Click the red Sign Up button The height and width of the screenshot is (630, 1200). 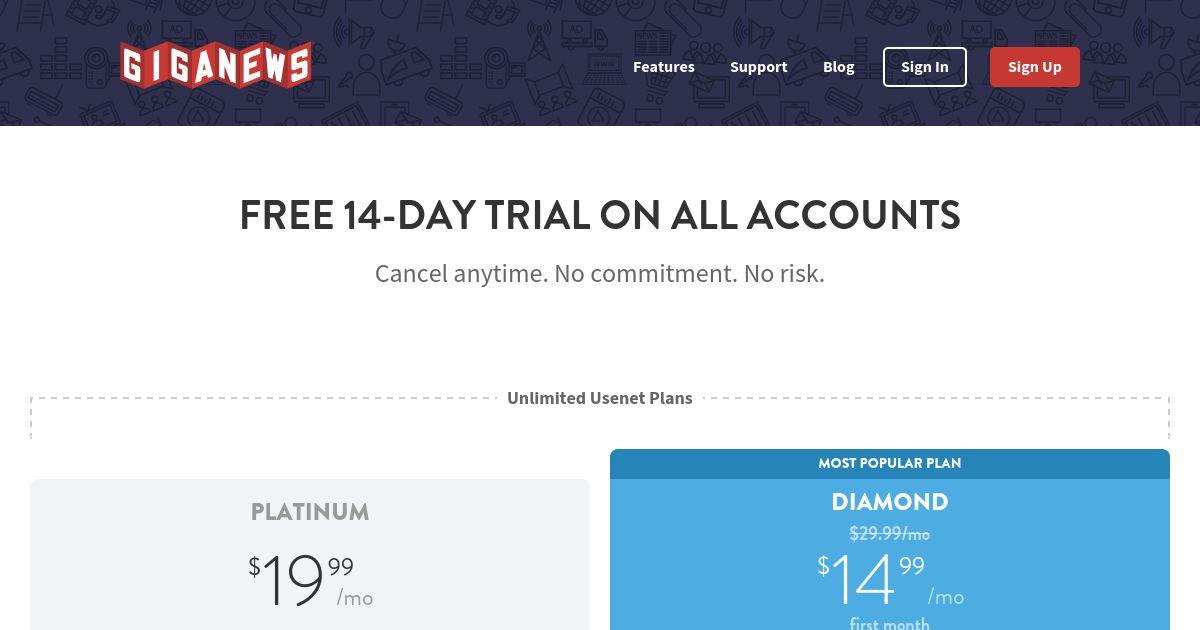[1034, 67]
